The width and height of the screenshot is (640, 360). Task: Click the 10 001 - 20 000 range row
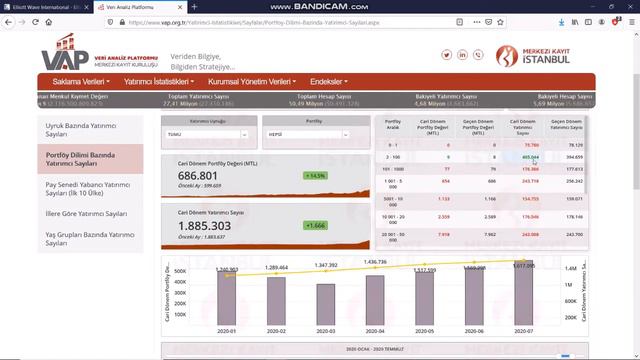point(481,220)
